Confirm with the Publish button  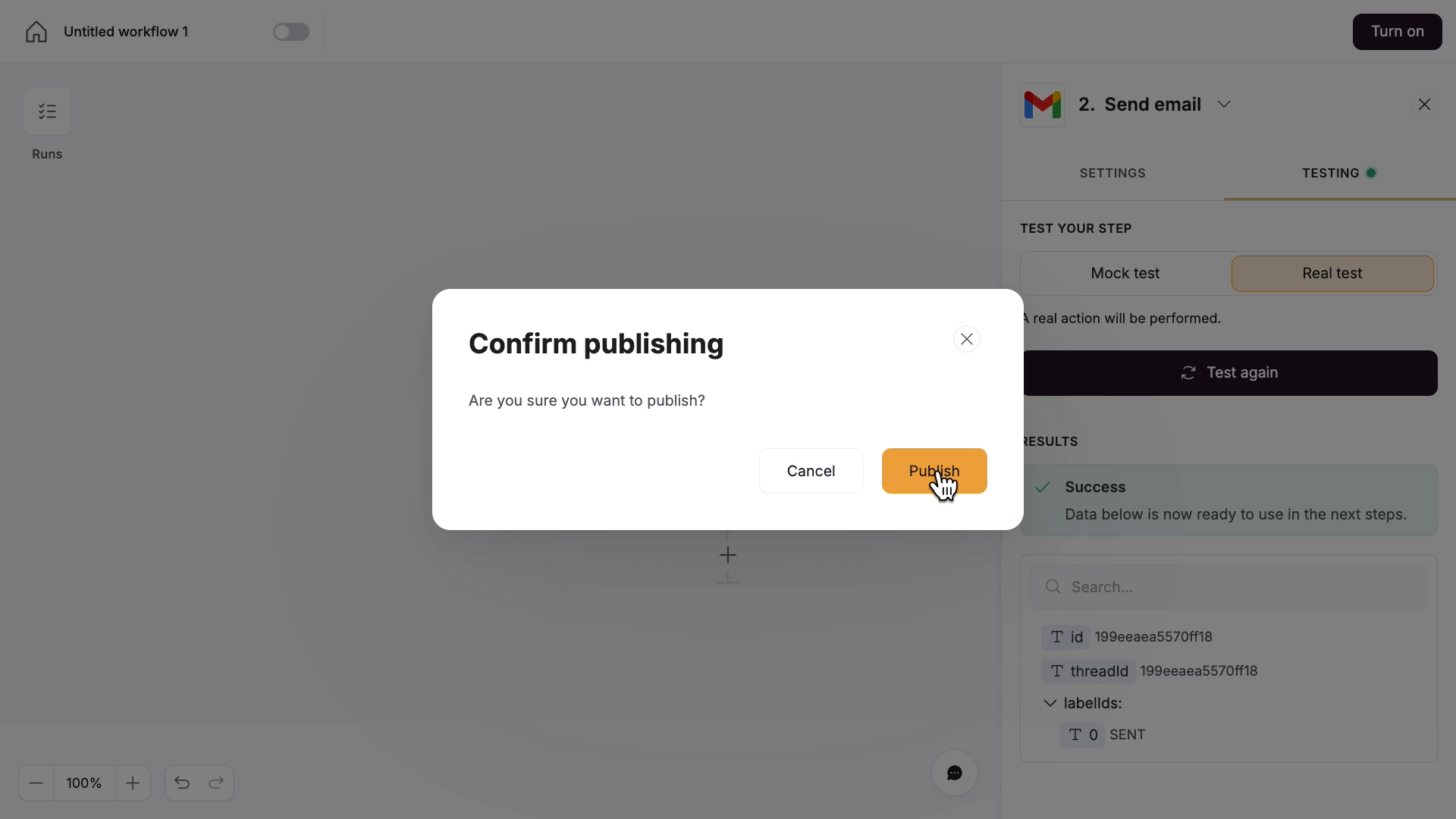[x=934, y=471]
